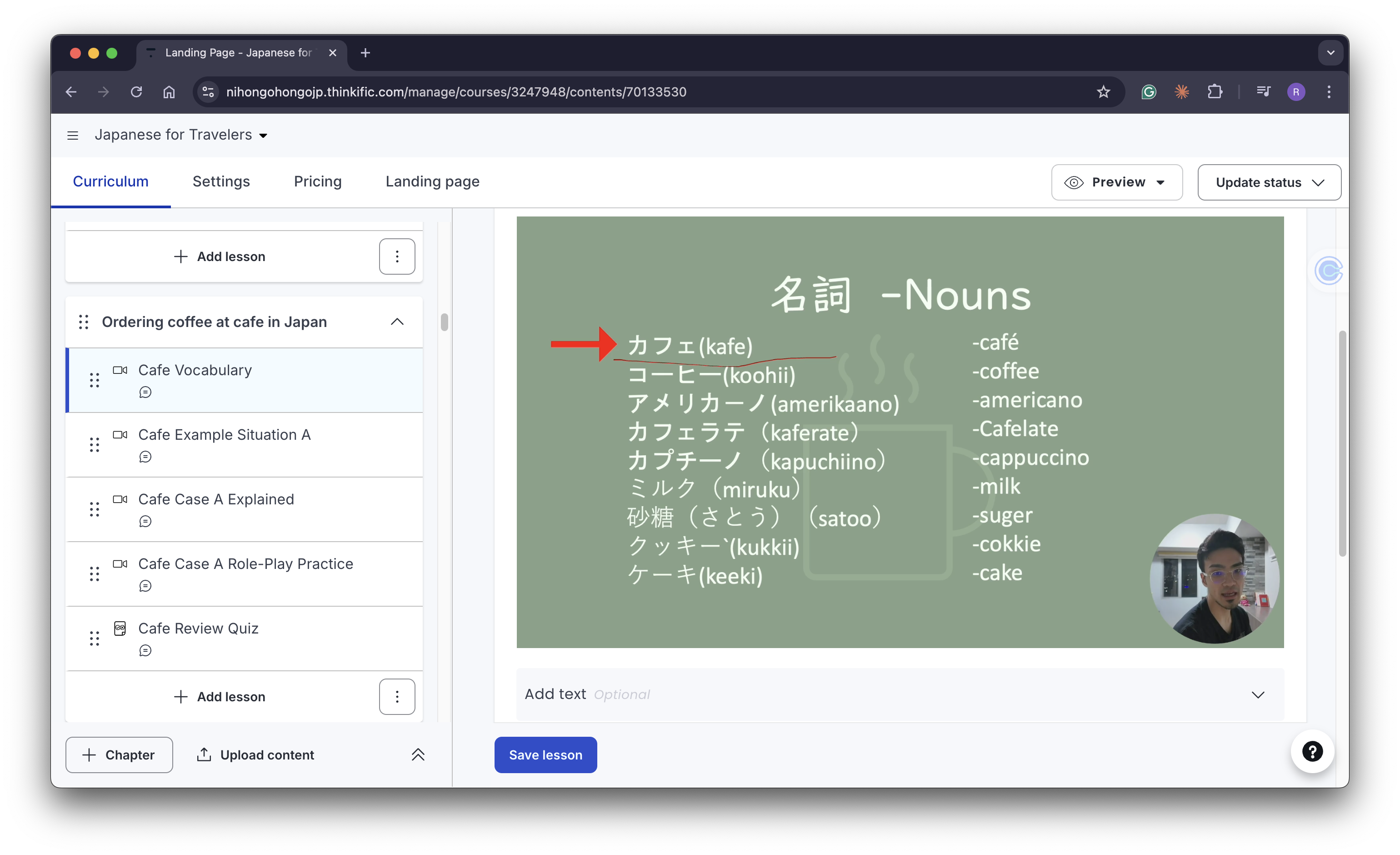Viewport: 1400px width, 855px height.
Task: Bookmark the page with the star icon
Action: coord(1104,91)
